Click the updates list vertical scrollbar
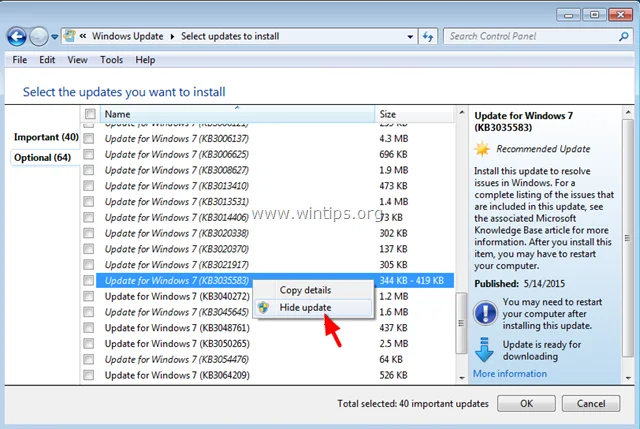Viewport: 640px width, 429px height. pos(459,320)
